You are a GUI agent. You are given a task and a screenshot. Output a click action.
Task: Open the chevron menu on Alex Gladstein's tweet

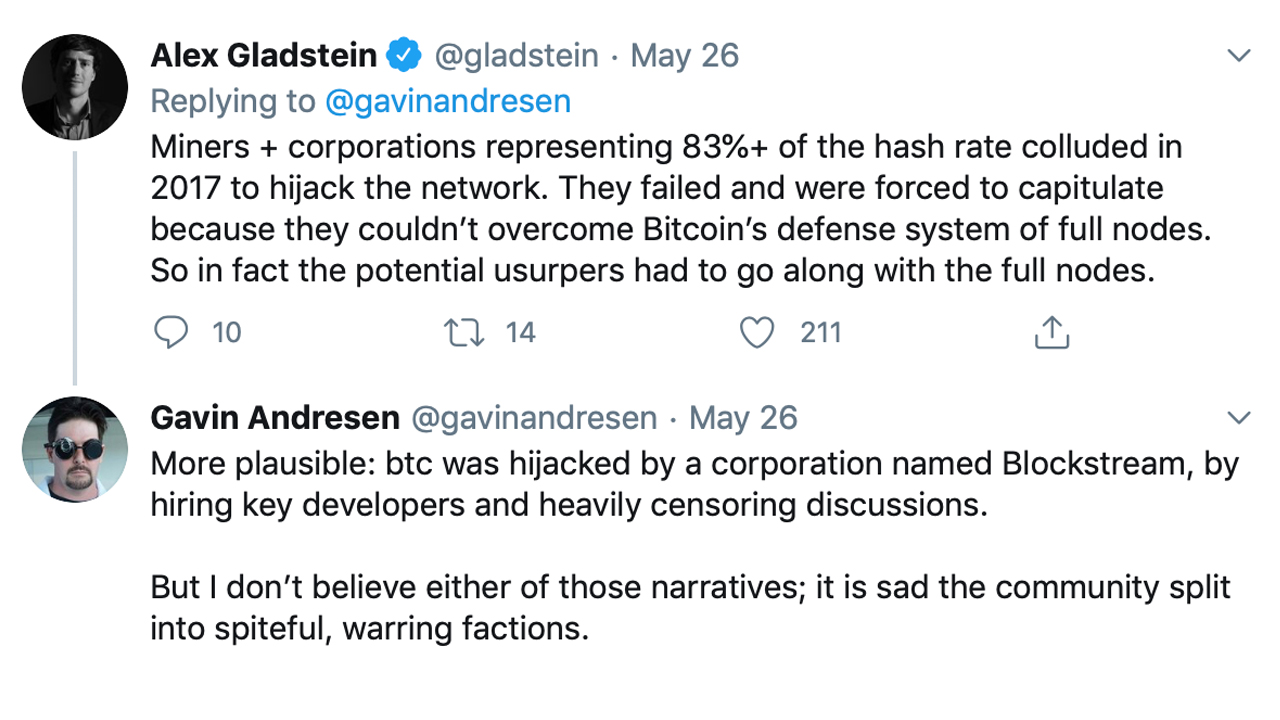tap(1238, 56)
